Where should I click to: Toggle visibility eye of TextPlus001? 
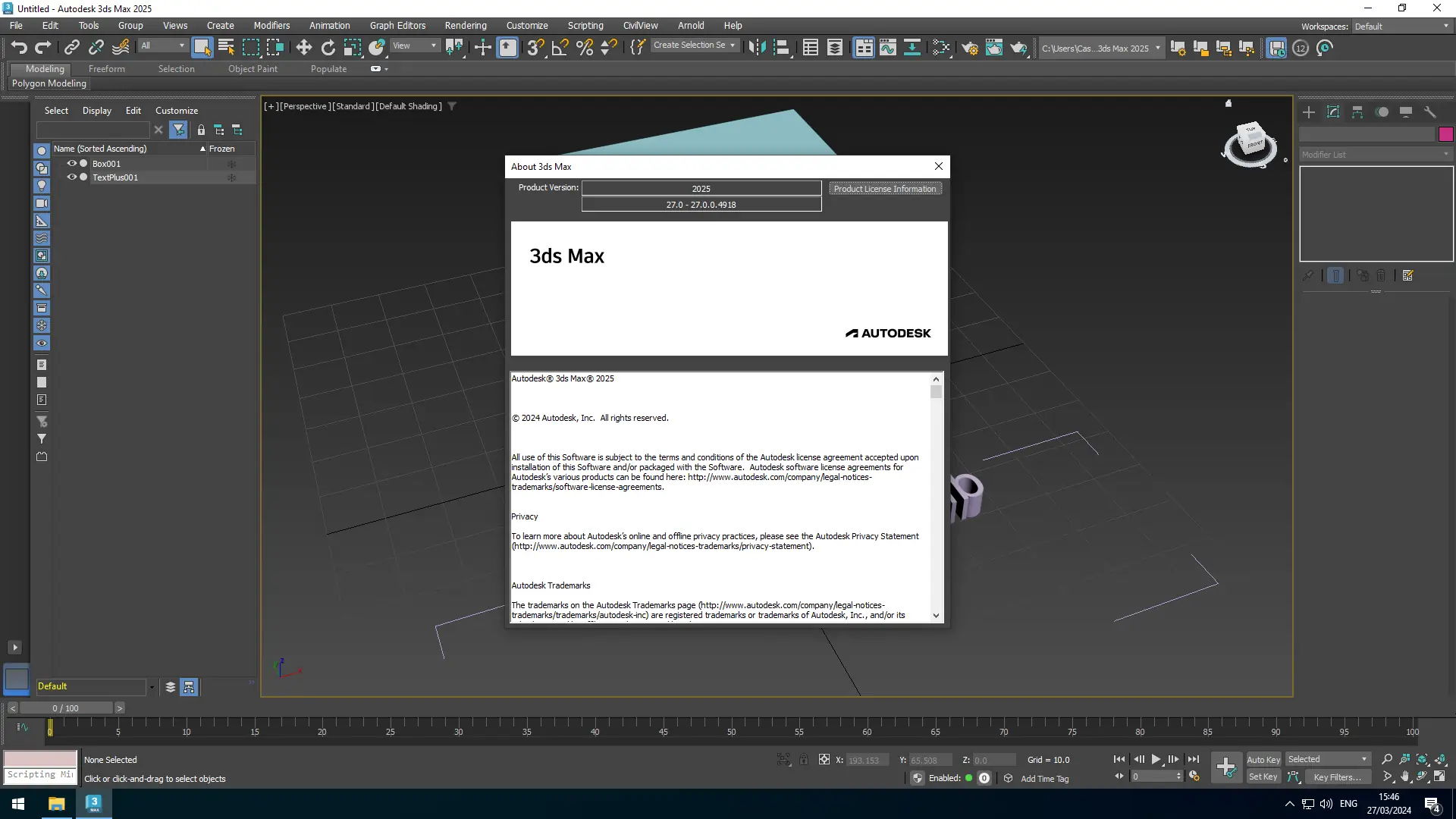[72, 177]
